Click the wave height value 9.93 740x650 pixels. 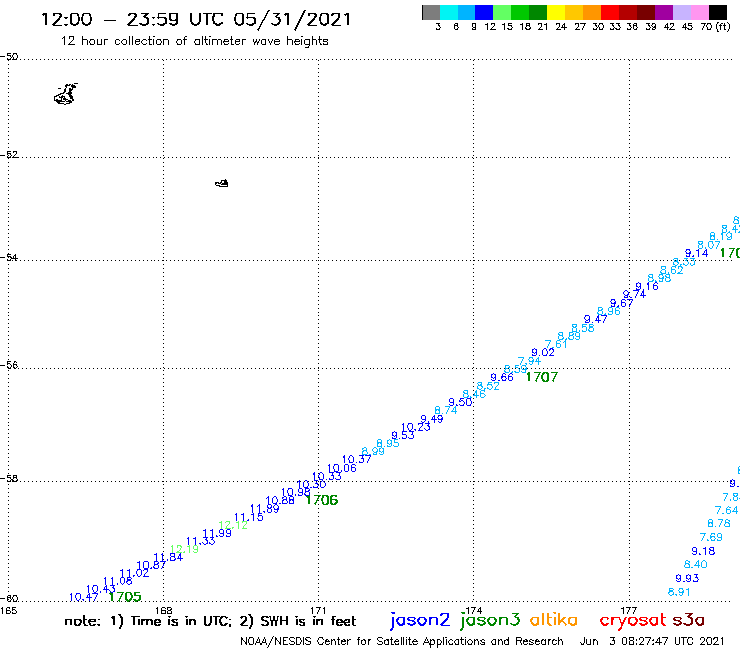point(687,578)
